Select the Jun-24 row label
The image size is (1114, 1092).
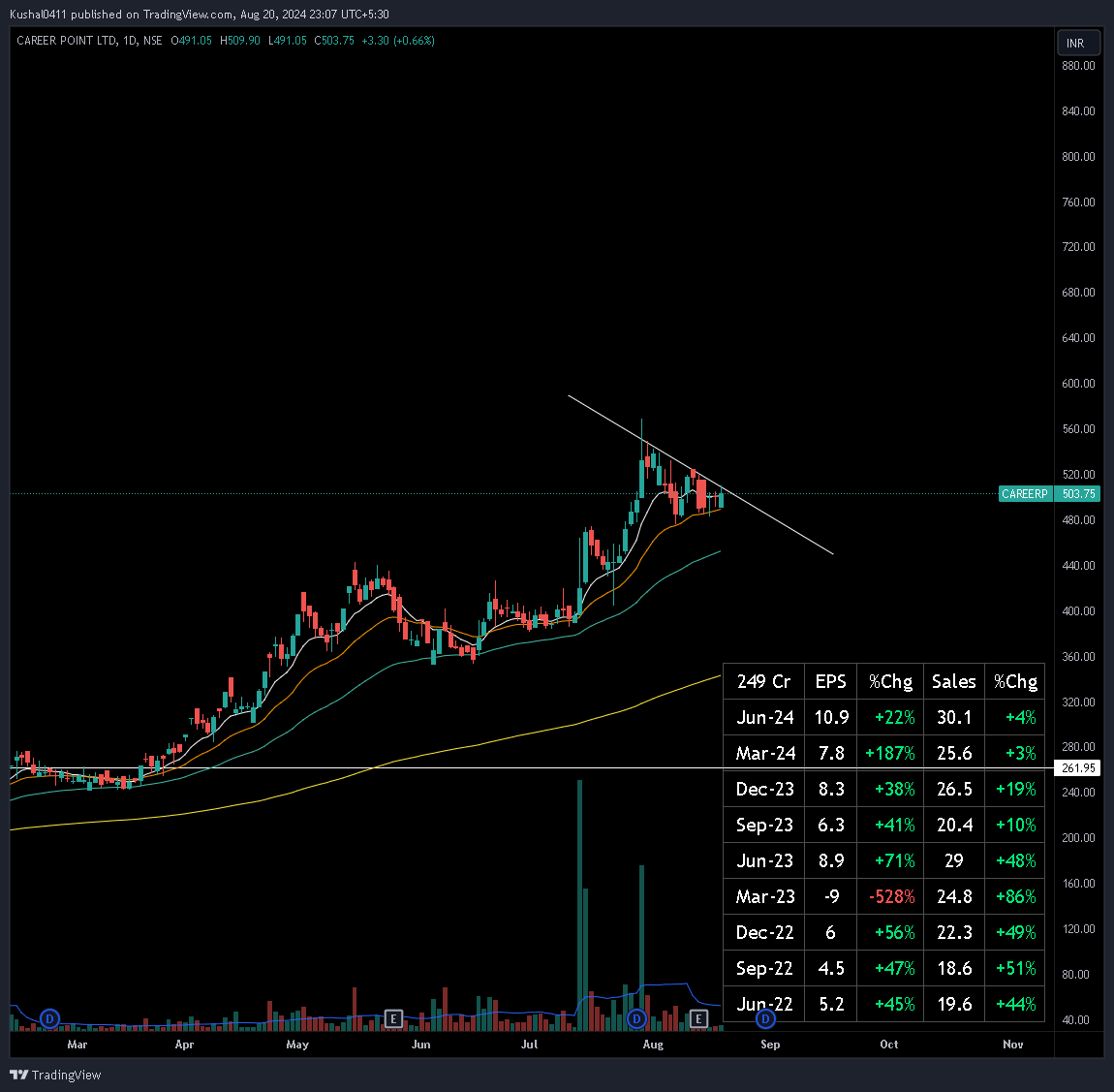click(764, 718)
